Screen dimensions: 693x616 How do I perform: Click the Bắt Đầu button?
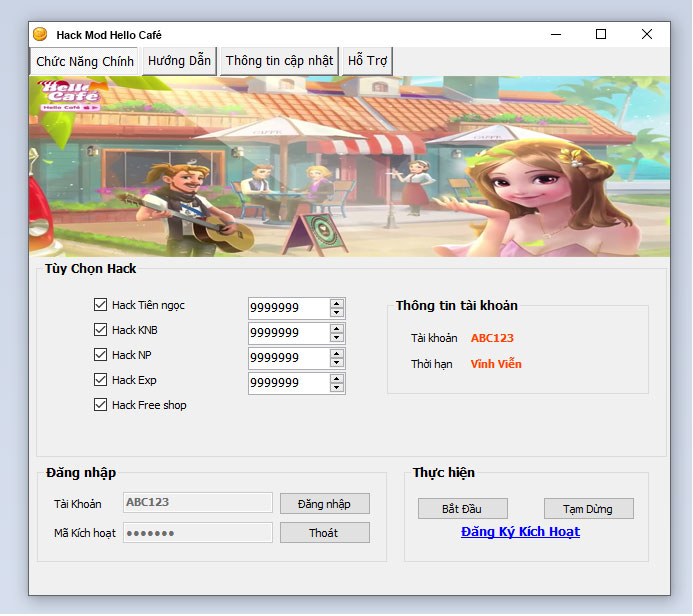[x=463, y=509]
